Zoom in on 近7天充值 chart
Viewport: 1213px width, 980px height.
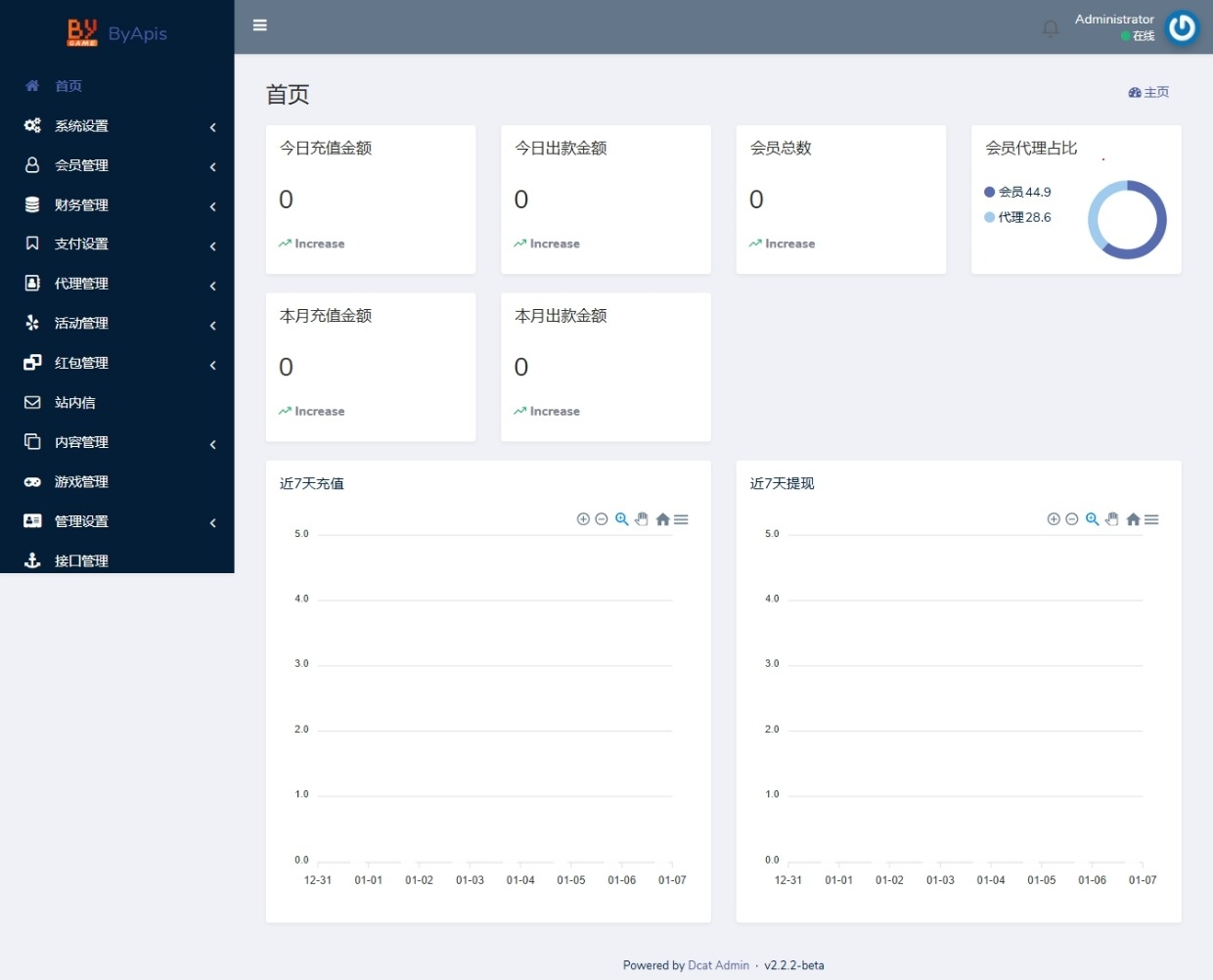(x=583, y=519)
